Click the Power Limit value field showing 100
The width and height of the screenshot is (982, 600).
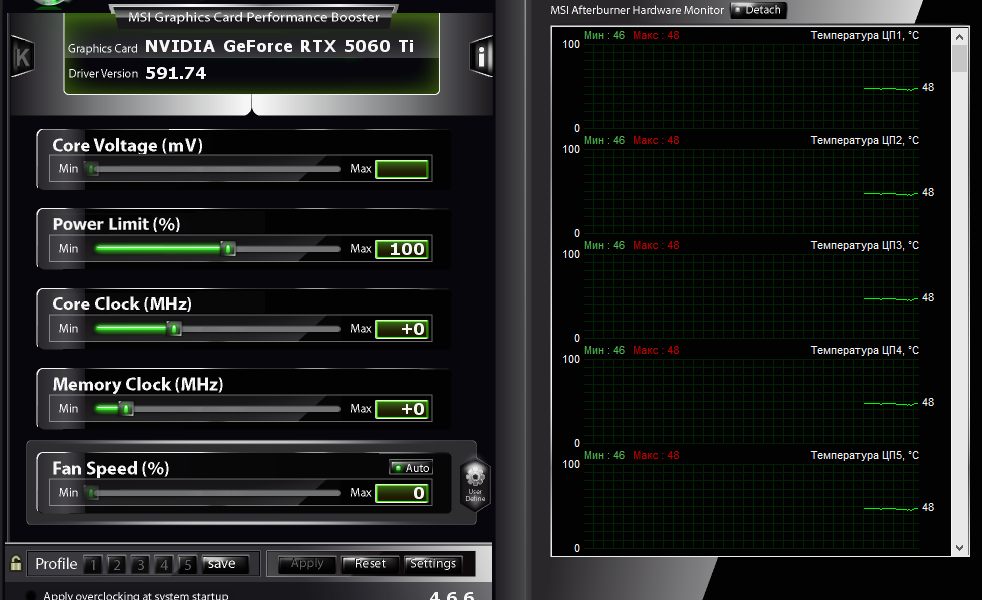(402, 249)
